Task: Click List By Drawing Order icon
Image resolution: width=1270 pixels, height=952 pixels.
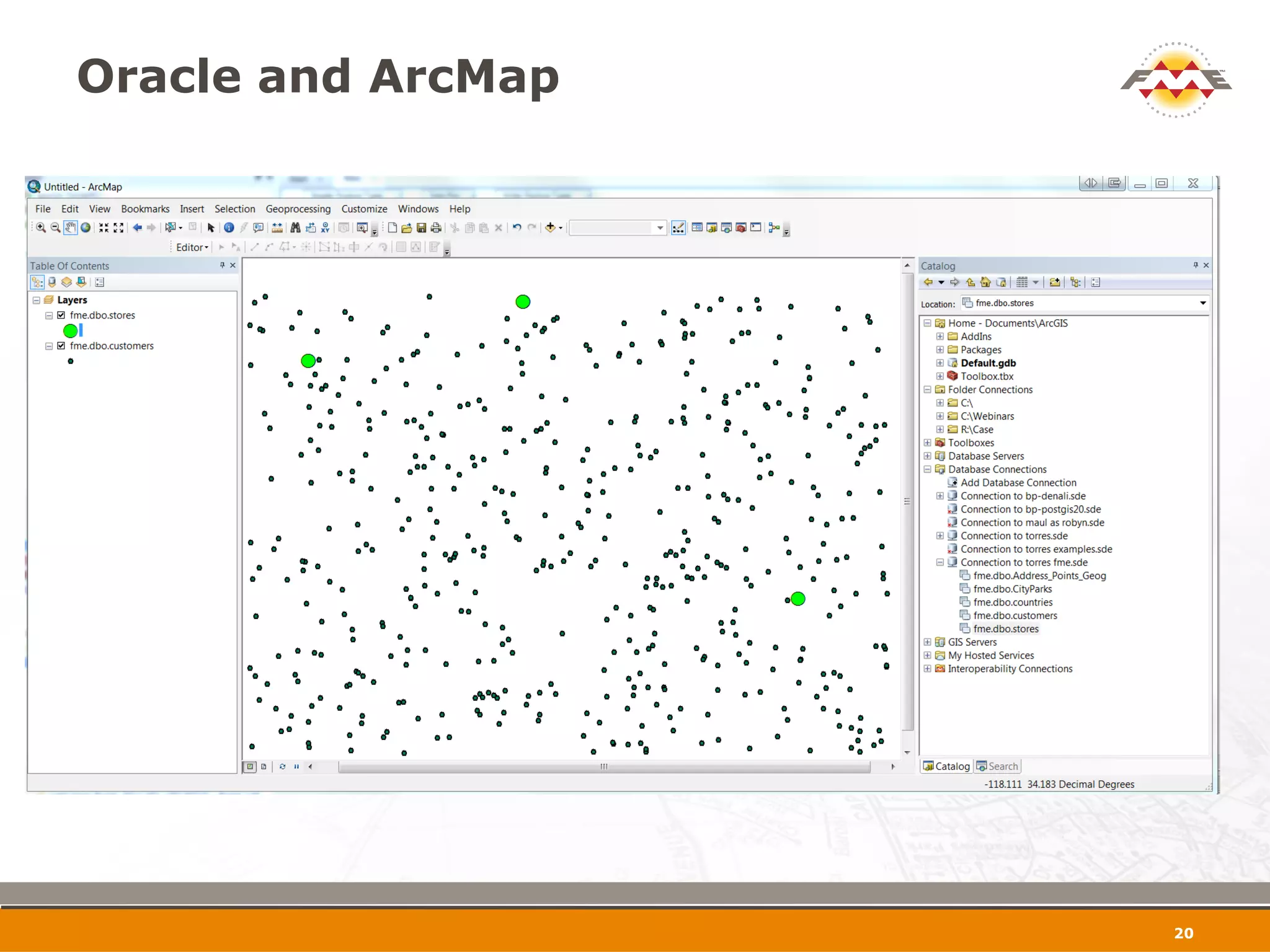Action: click(37, 282)
